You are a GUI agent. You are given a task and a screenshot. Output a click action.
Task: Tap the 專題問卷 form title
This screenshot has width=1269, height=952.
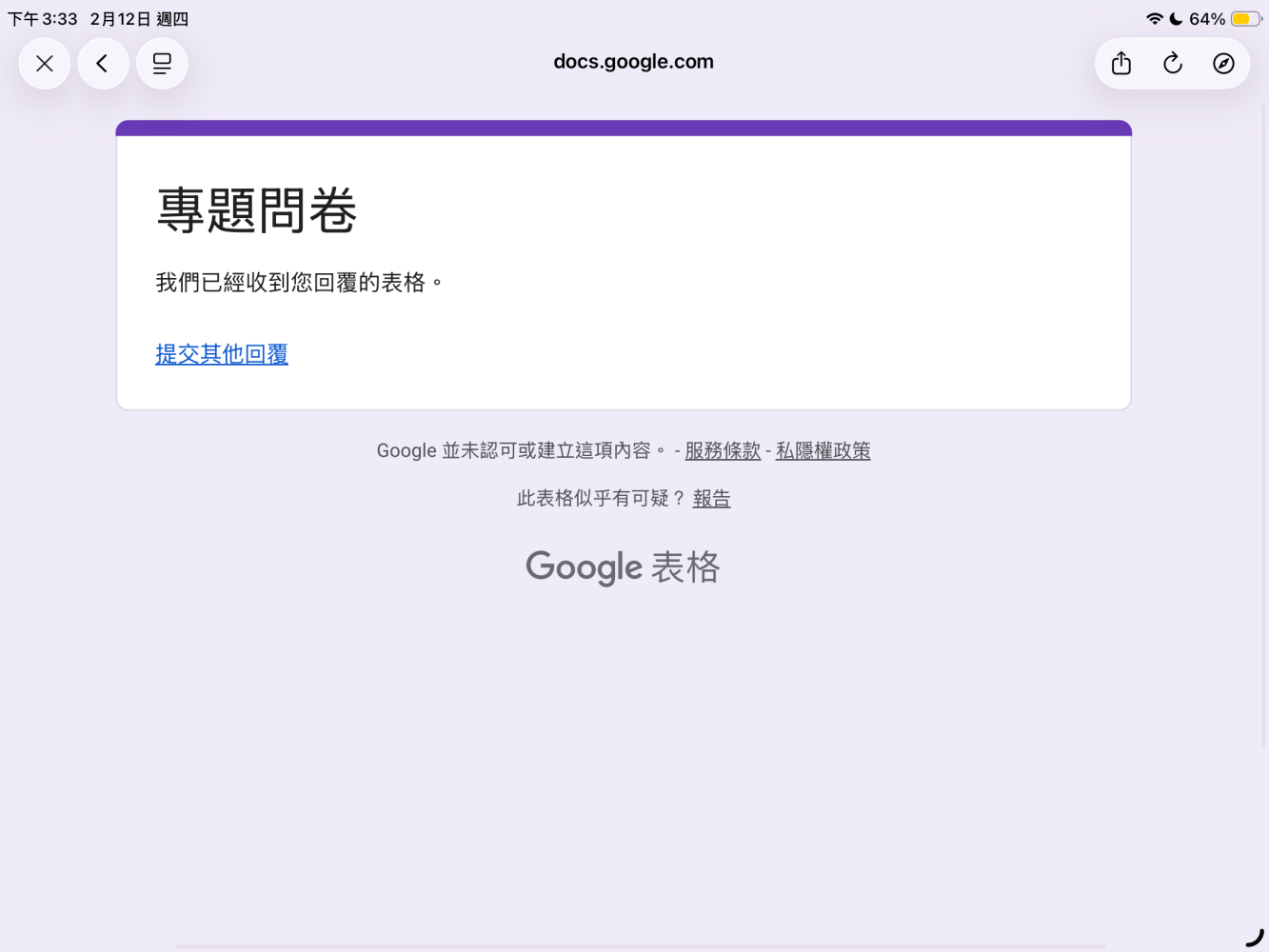(257, 210)
